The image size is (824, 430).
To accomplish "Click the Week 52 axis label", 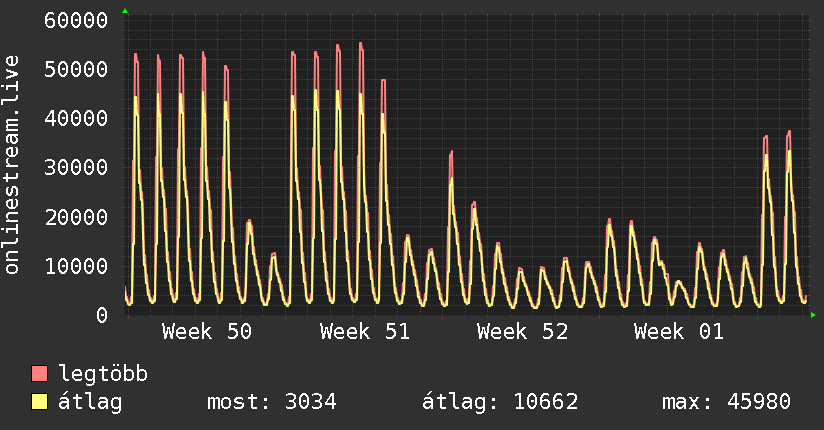I will (x=522, y=332).
